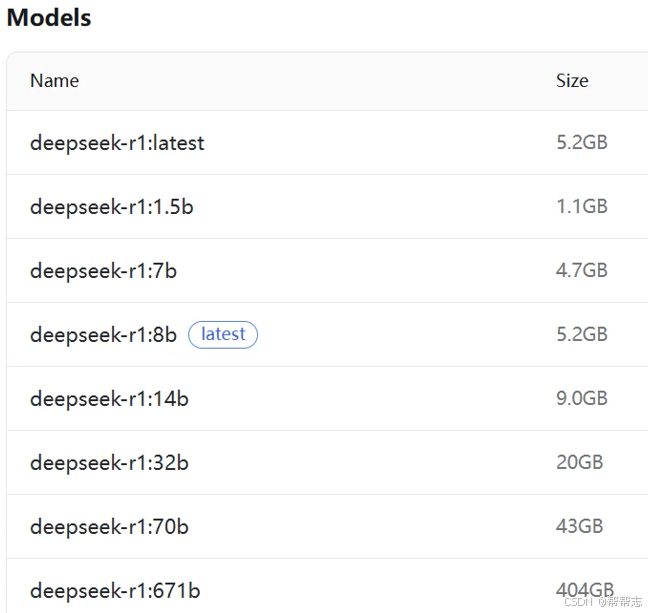The width and height of the screenshot is (648, 613).
Task: Open the deepseek-r1:14b model link
Action: pyautogui.click(x=109, y=398)
